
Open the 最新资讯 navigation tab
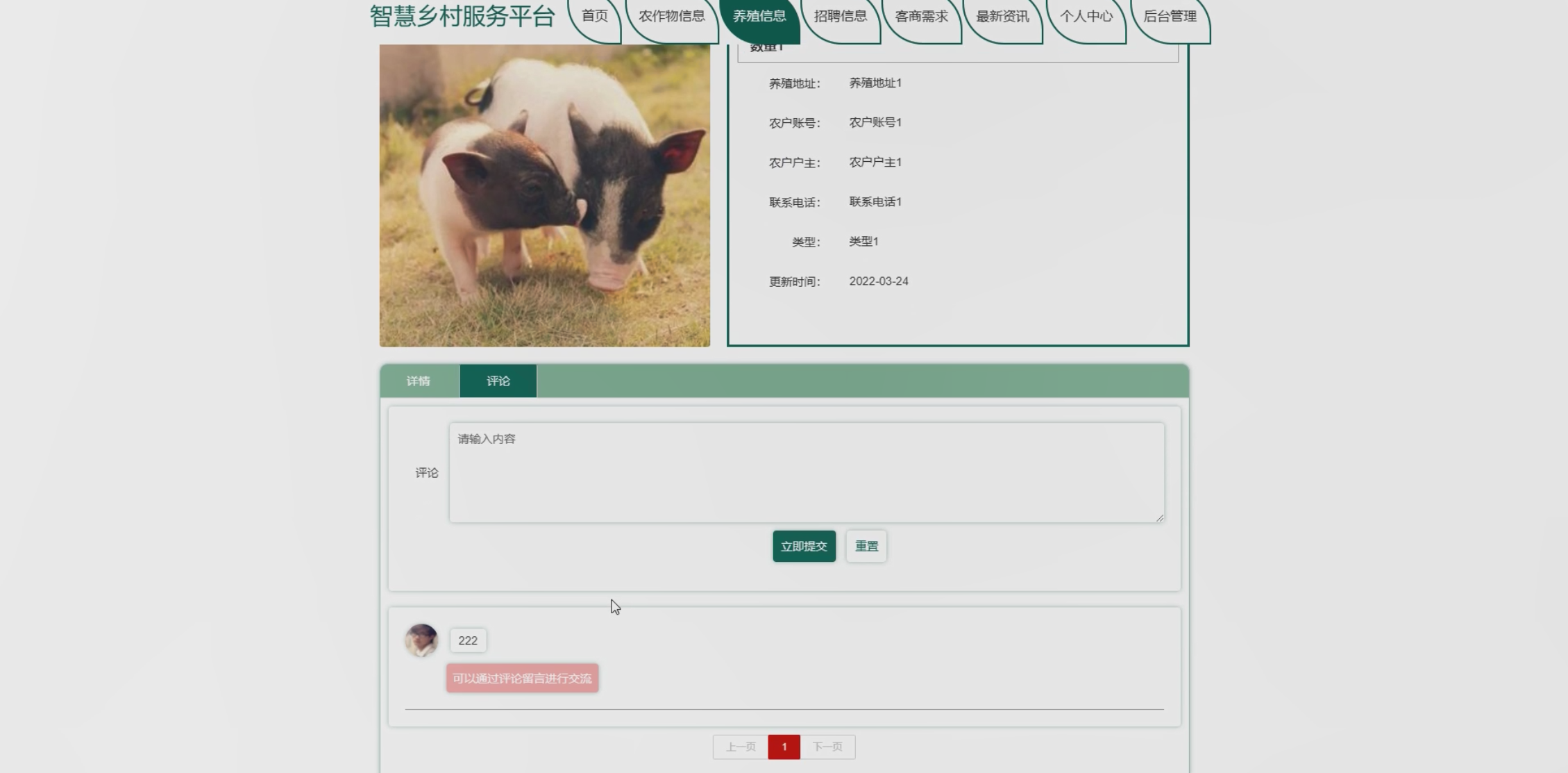tap(1002, 17)
